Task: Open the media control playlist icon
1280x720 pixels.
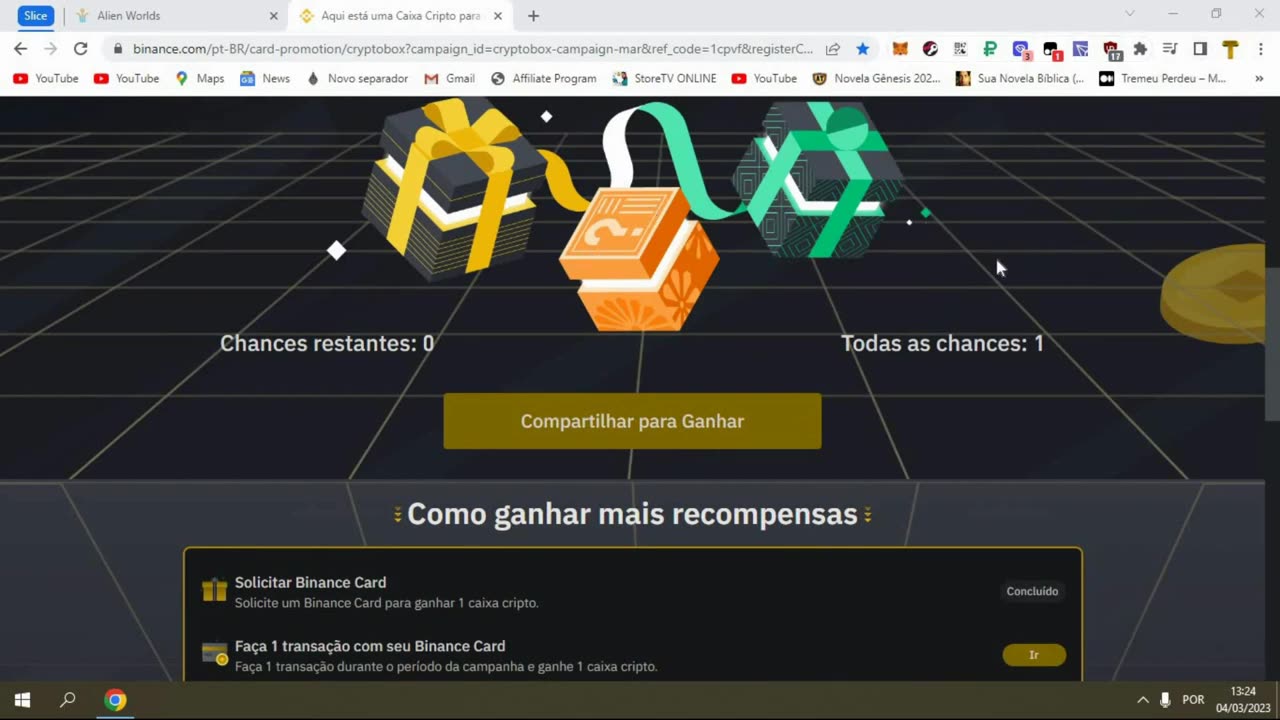Action: (x=1170, y=48)
